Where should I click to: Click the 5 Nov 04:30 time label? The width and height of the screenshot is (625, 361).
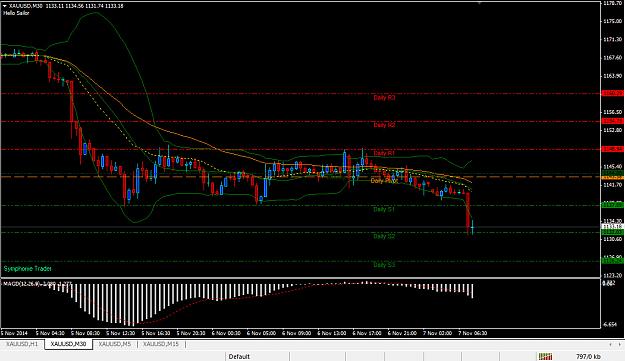pos(50,333)
